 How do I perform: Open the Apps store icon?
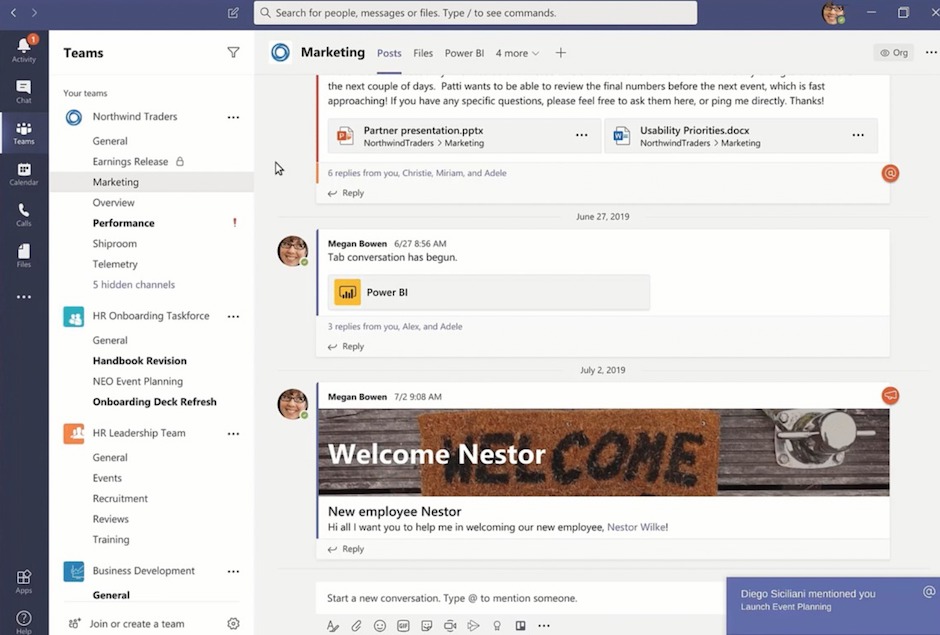tap(24, 581)
